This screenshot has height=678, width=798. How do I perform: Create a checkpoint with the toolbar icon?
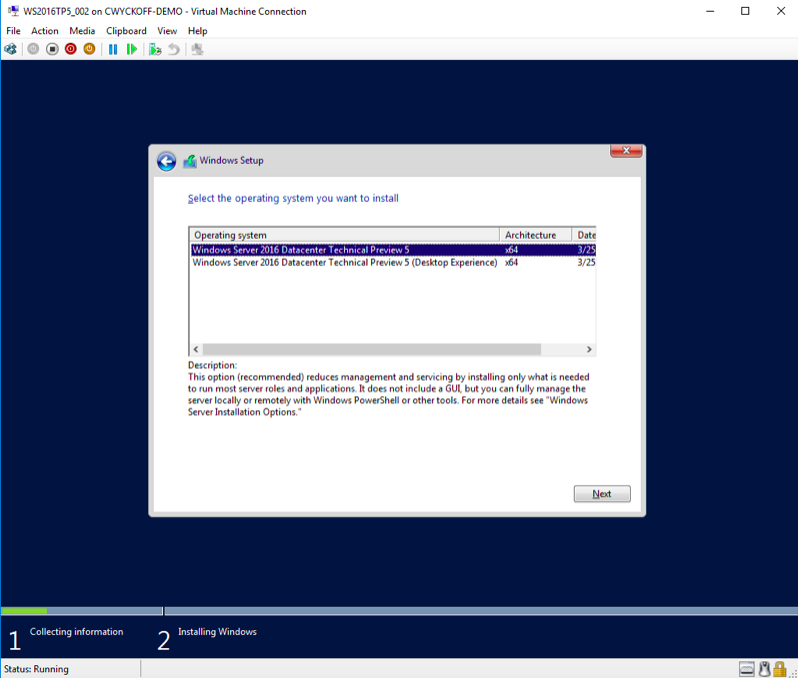[155, 49]
